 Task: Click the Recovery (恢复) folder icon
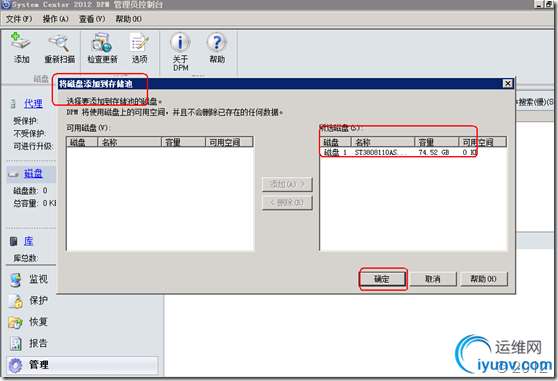(15, 322)
